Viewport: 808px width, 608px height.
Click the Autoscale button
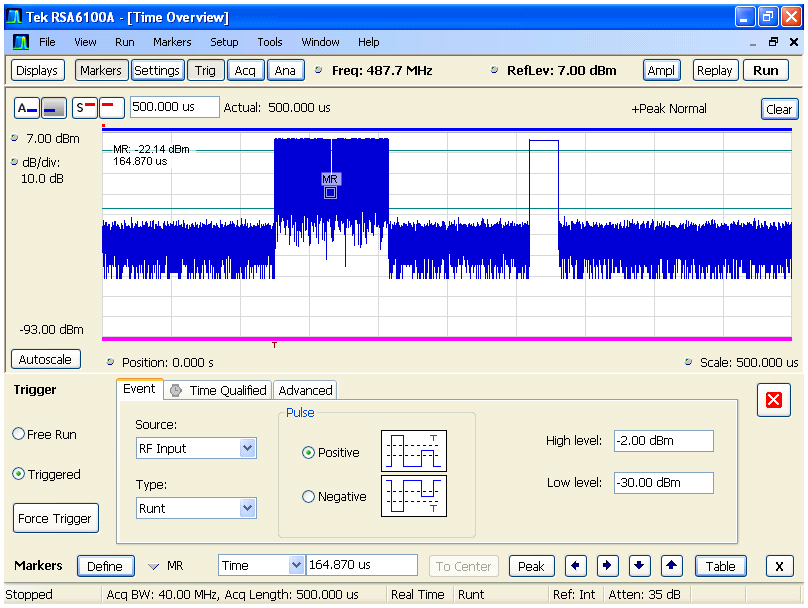point(46,359)
